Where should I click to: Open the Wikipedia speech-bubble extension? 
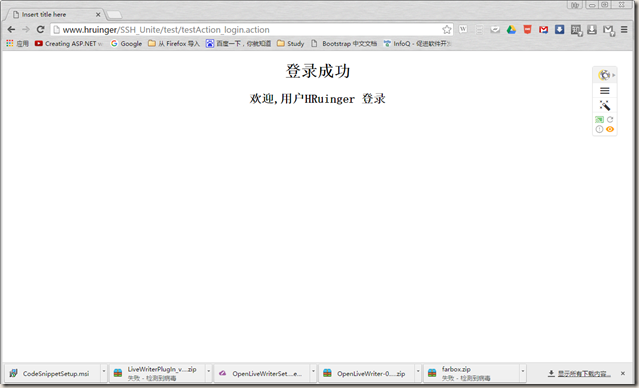[x=463, y=29]
